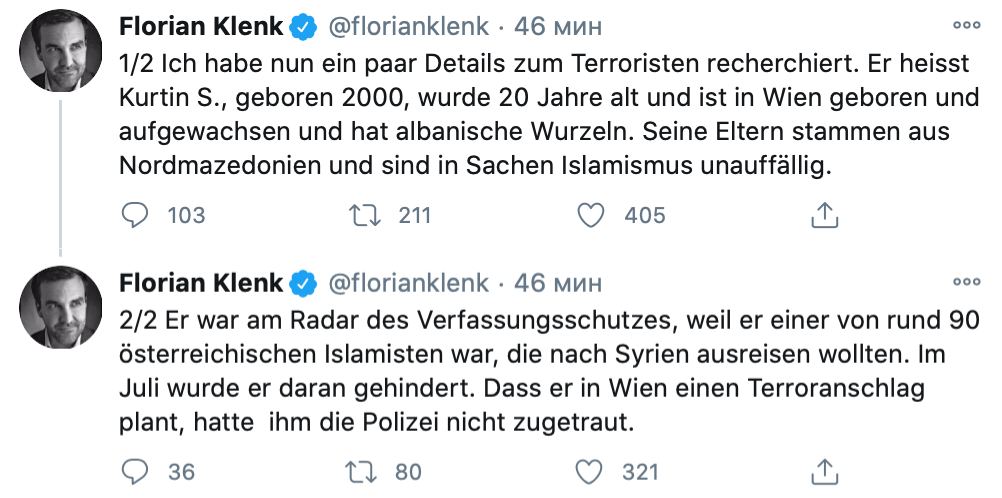The image size is (1002, 498).
Task: Open the more options menu on second tweet
Action: coord(965,282)
